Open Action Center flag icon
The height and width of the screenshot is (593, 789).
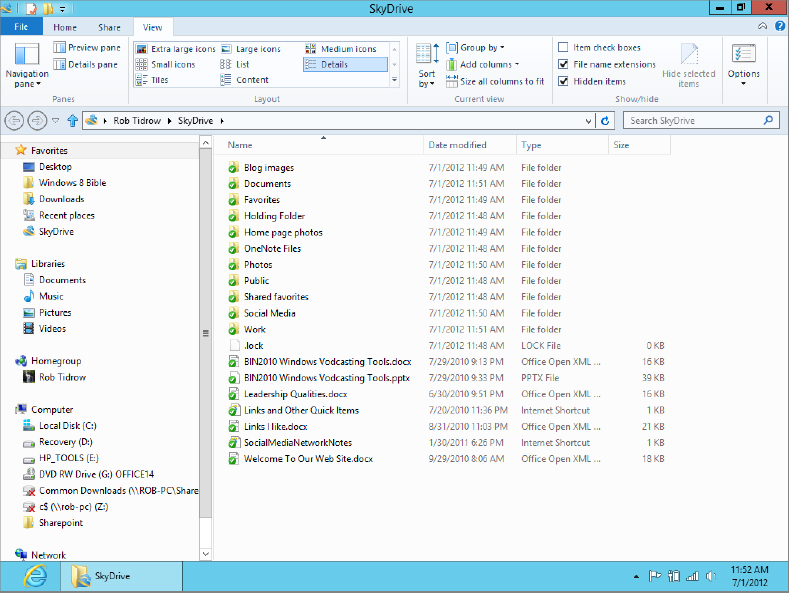click(x=655, y=576)
